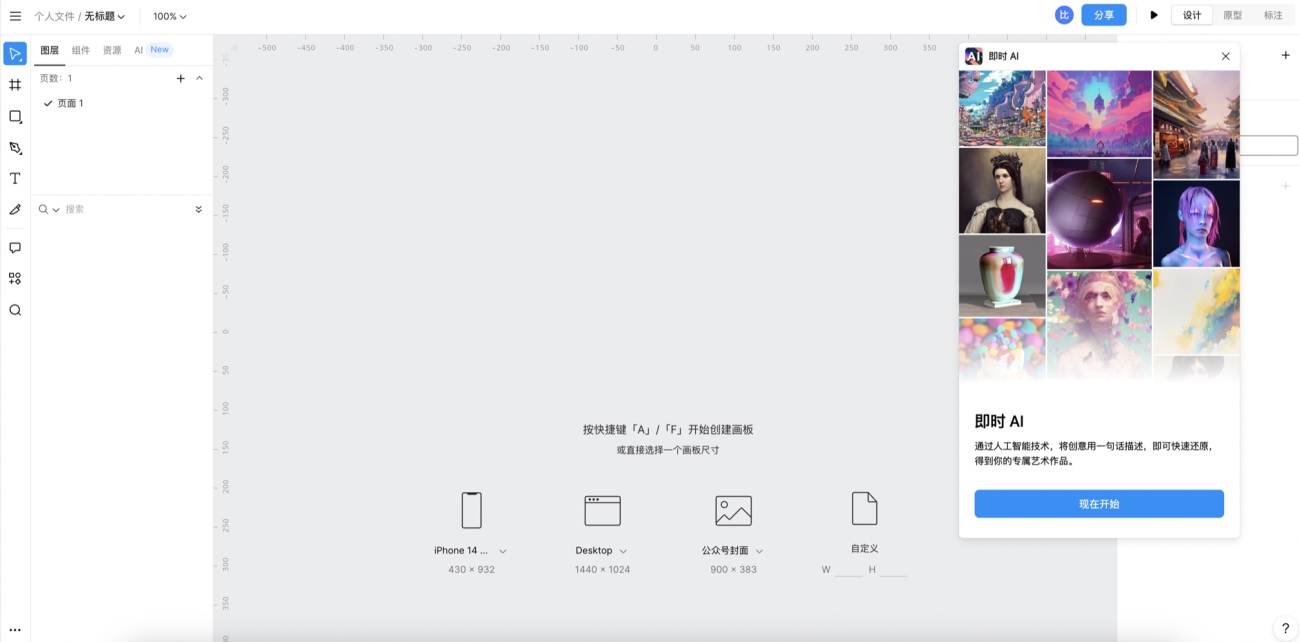Select the Pencil drawing tool
The width and height of the screenshot is (1300, 642).
[15, 210]
